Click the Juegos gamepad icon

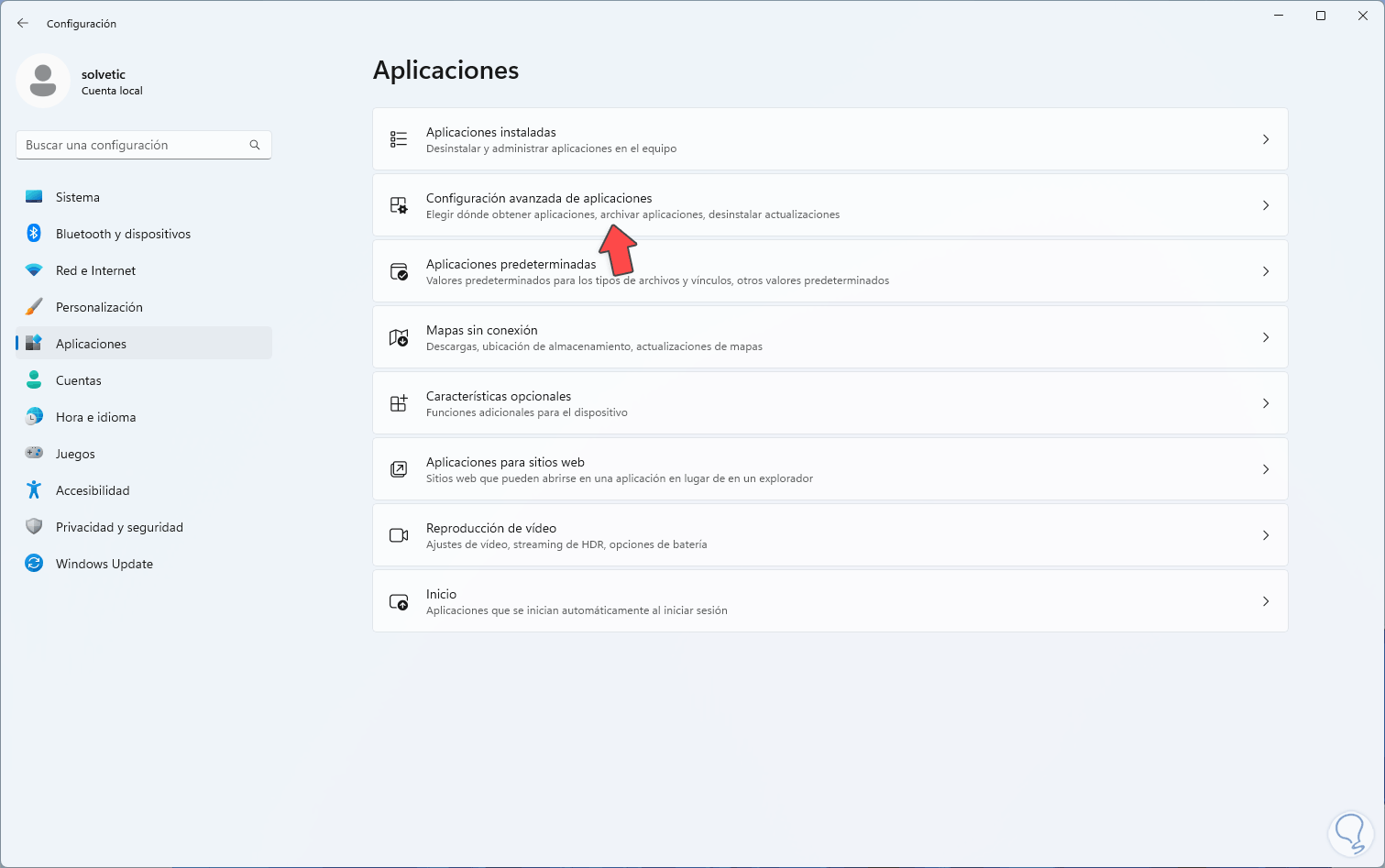click(34, 454)
